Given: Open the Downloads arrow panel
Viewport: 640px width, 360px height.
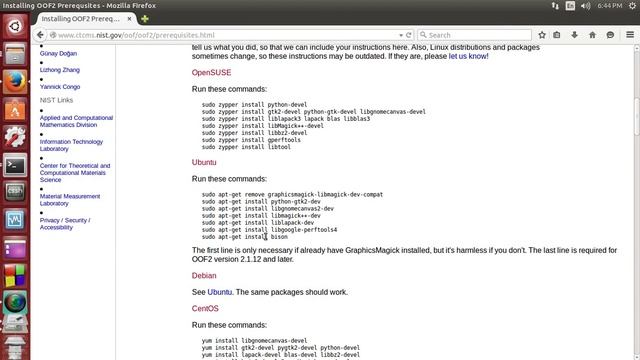Looking at the screenshot, I should point(574,35).
